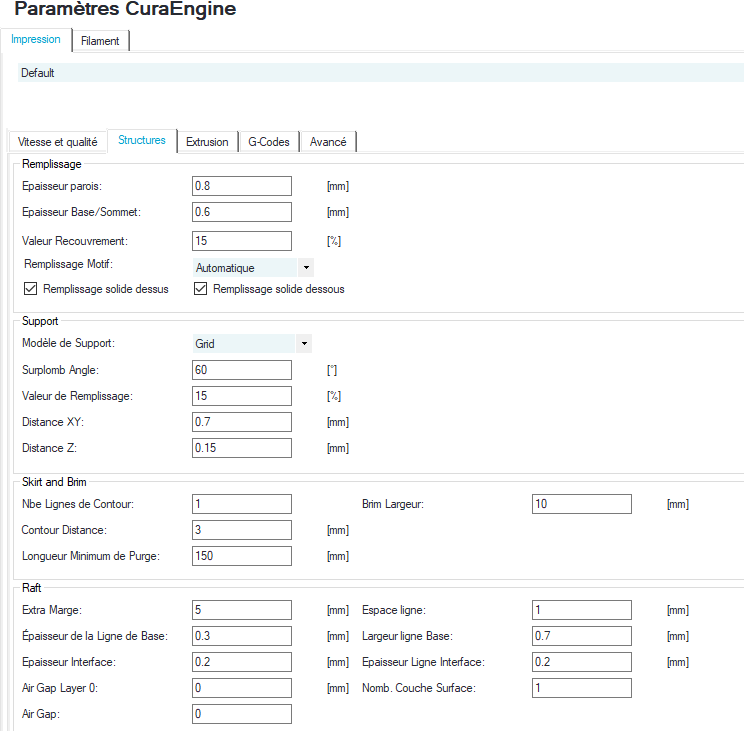
Task: Click the Valeur Recouvrement field
Action: tap(242, 241)
